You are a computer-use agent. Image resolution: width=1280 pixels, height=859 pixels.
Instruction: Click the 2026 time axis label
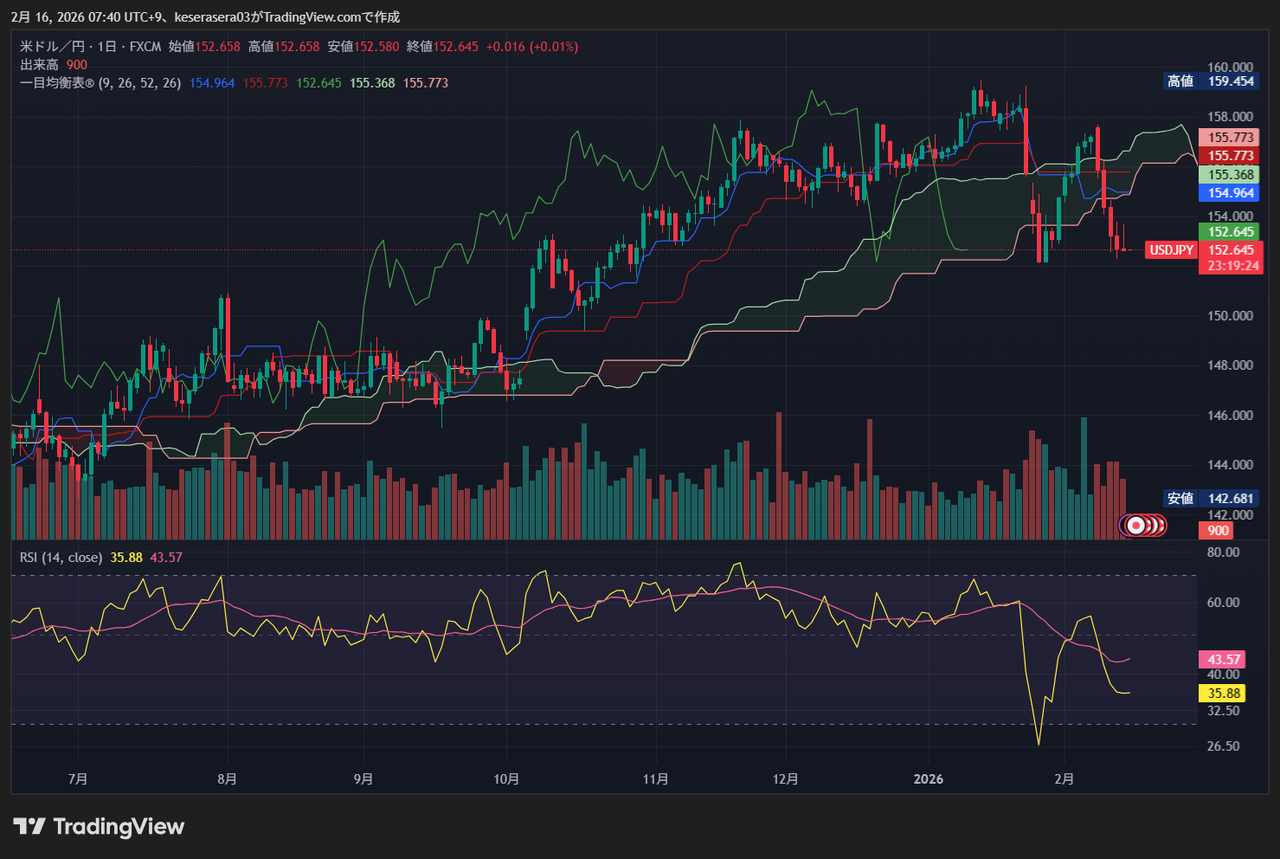point(929,779)
